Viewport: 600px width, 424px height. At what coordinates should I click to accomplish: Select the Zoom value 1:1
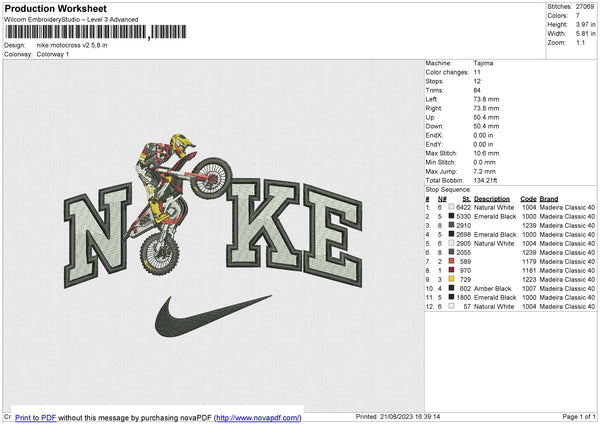580,42
